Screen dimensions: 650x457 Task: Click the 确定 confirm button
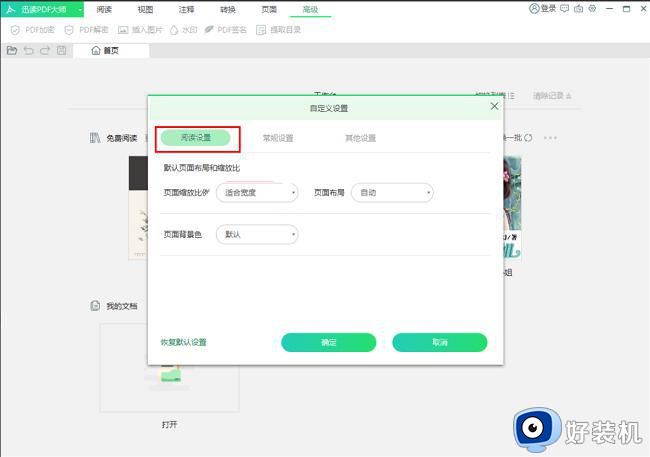(x=329, y=343)
